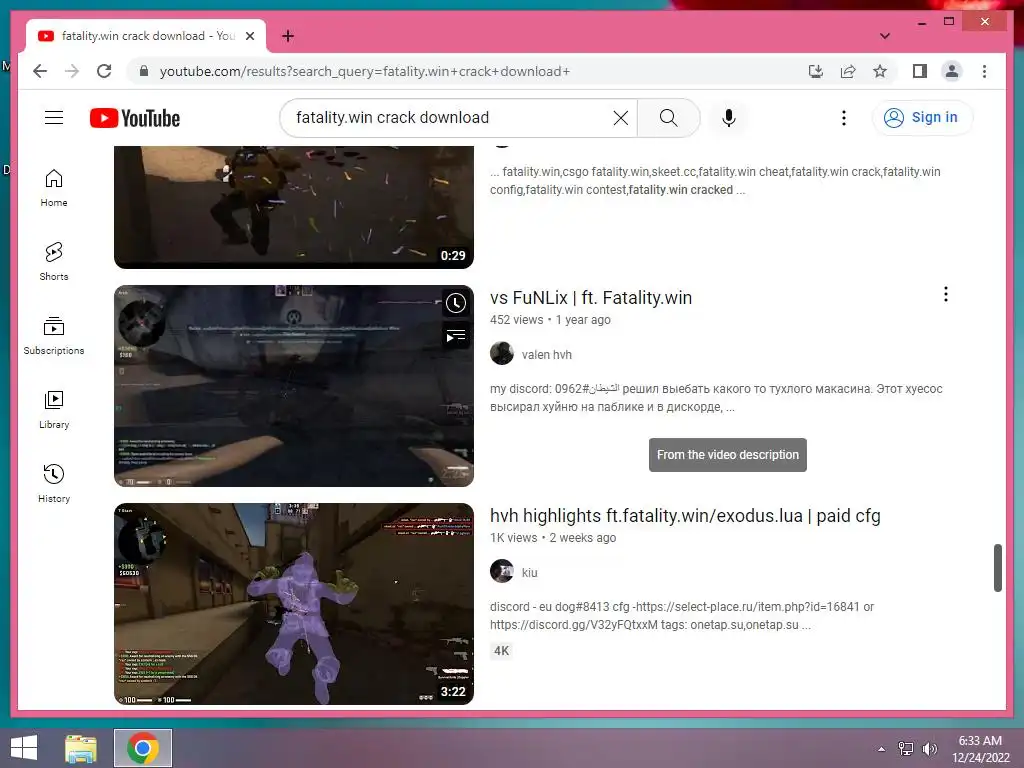This screenshot has width=1024, height=768.
Task: Open hvh highlights ft.fatality.win/exodus.lua title
Action: [685, 516]
